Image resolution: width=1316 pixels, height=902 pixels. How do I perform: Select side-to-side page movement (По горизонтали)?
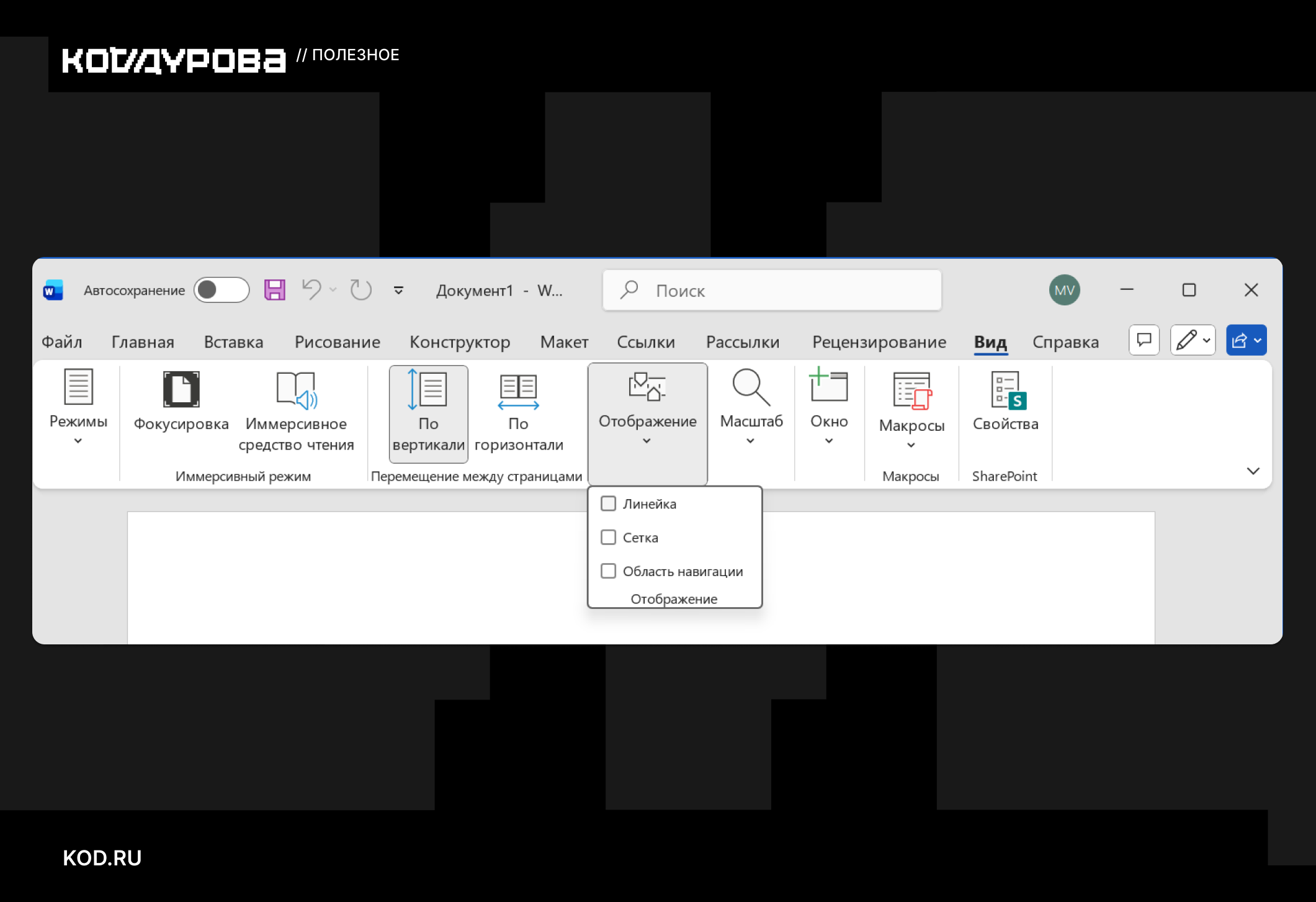(x=519, y=412)
